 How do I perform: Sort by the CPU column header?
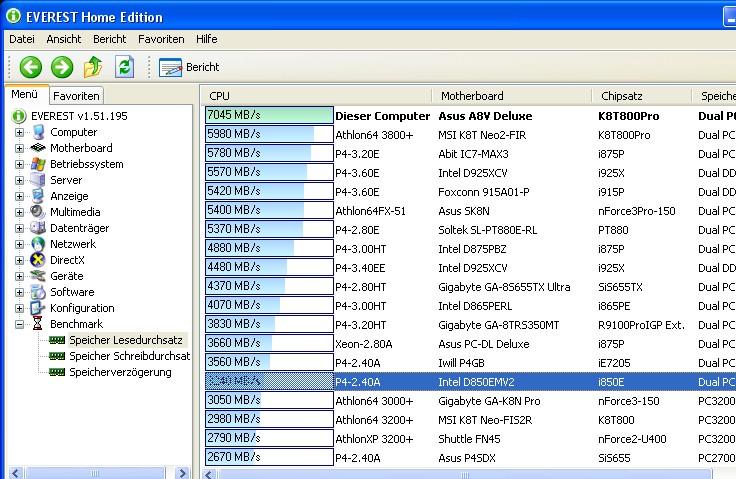pos(317,96)
